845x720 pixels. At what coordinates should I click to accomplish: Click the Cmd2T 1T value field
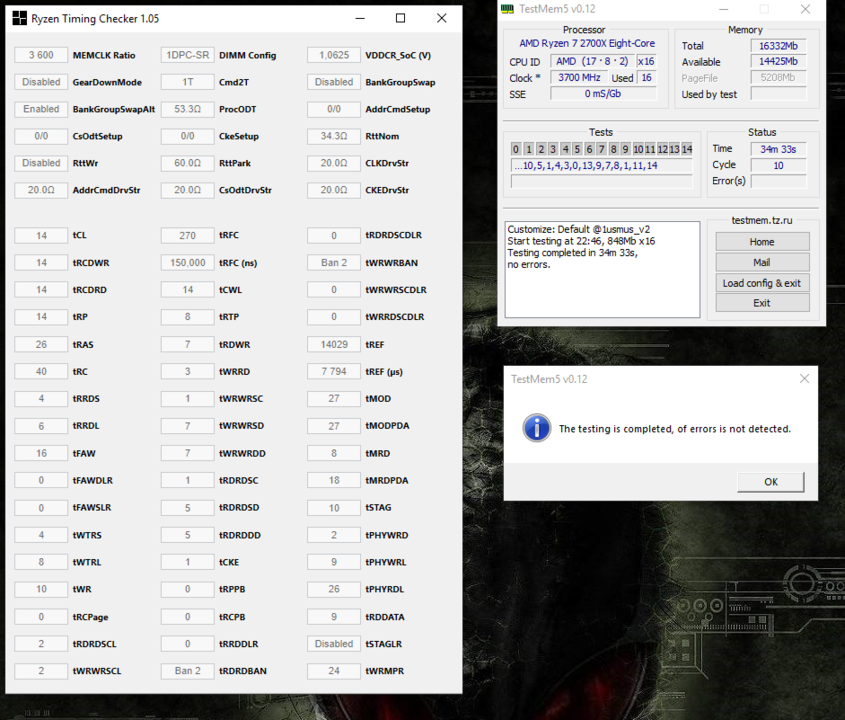(188, 82)
